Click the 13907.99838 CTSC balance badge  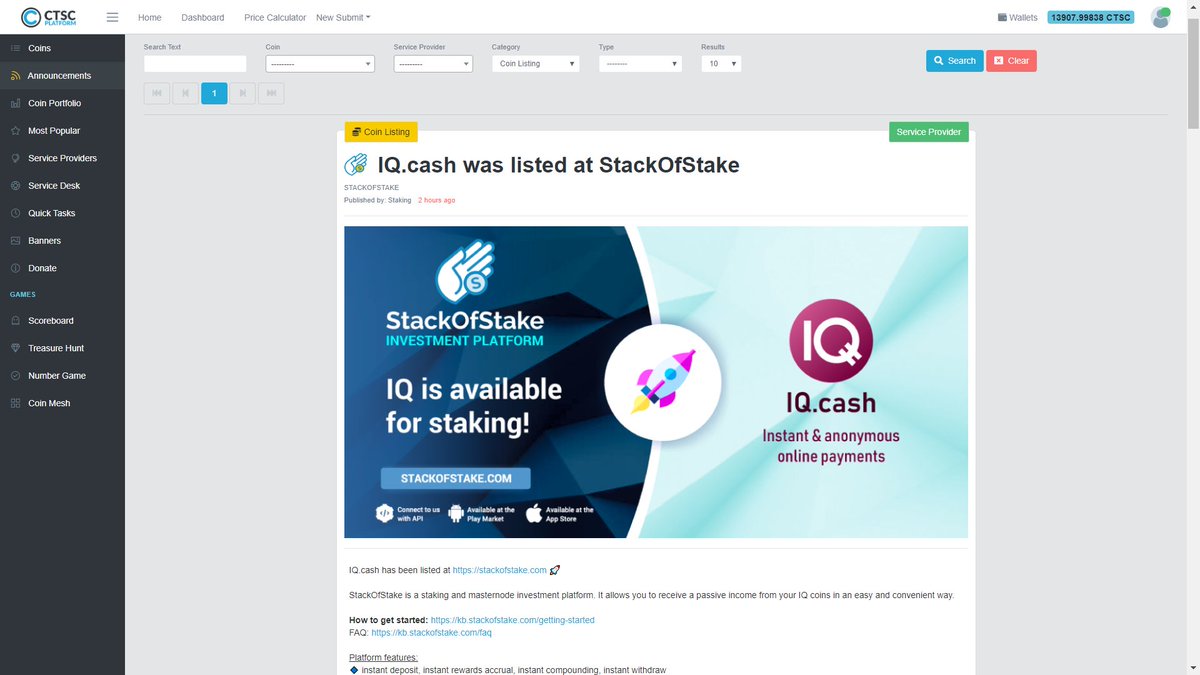[1091, 17]
